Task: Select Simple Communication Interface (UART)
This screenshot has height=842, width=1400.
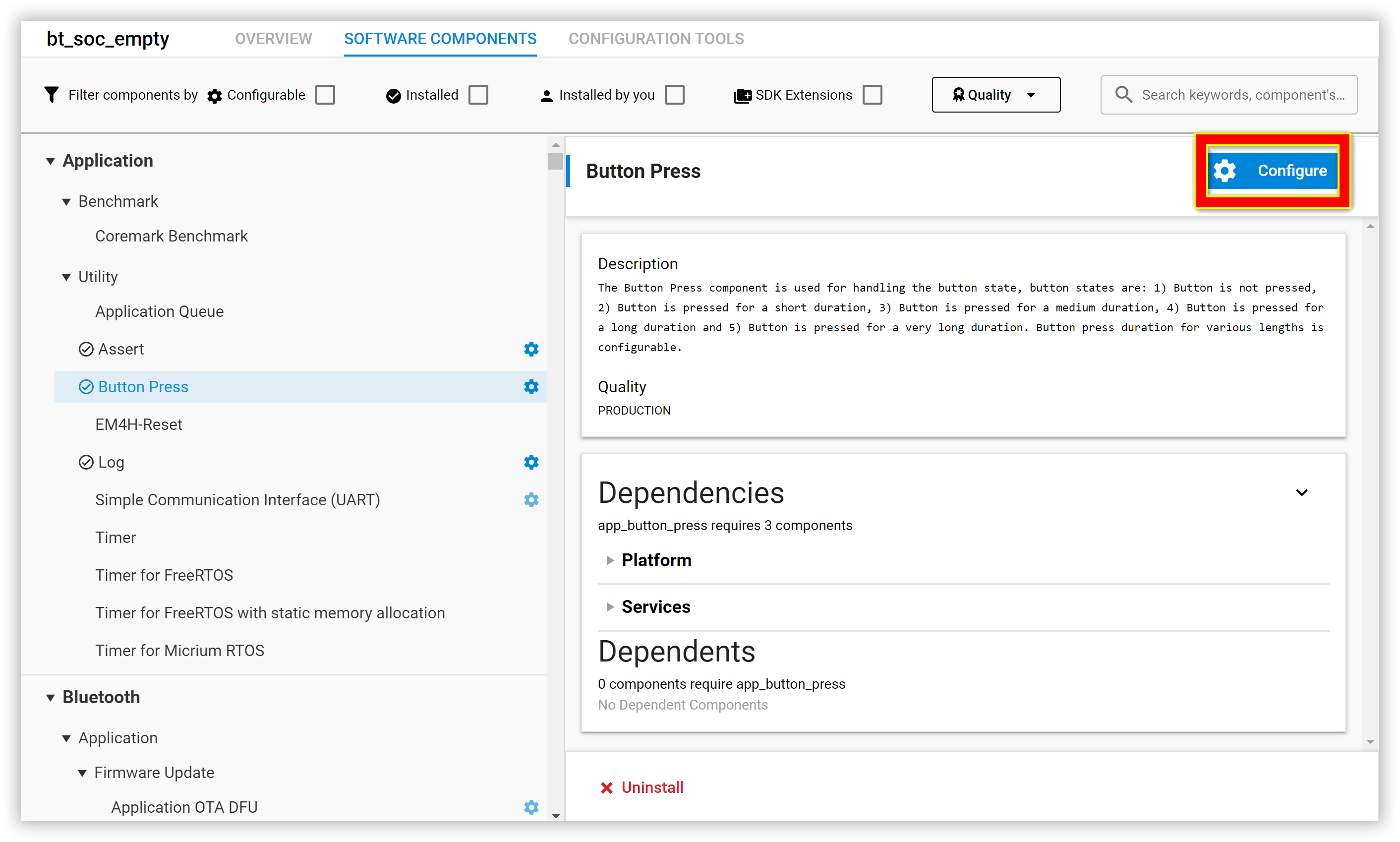Action: click(237, 500)
